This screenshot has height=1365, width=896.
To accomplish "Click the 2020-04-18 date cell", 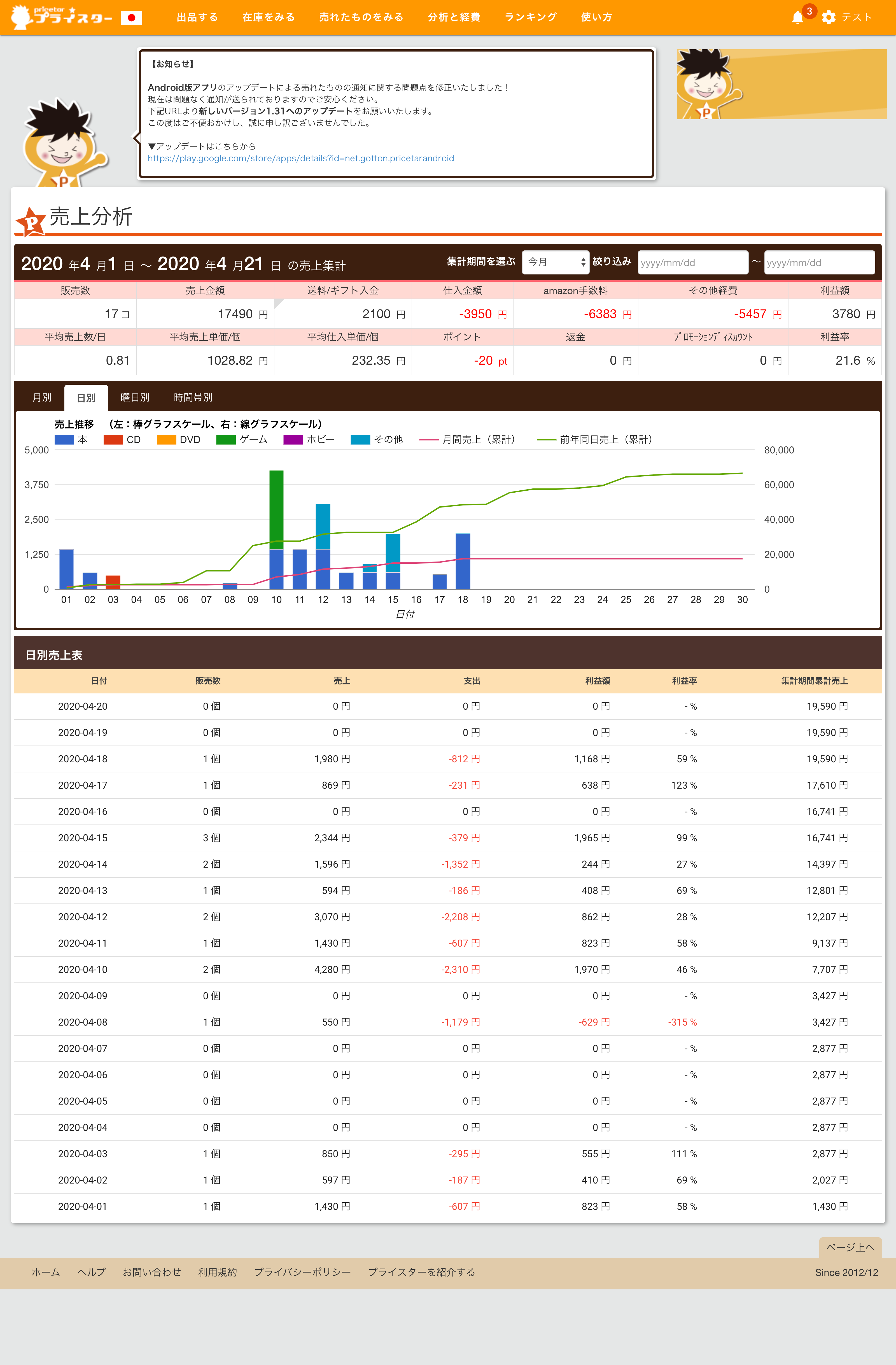I will 83,759.
